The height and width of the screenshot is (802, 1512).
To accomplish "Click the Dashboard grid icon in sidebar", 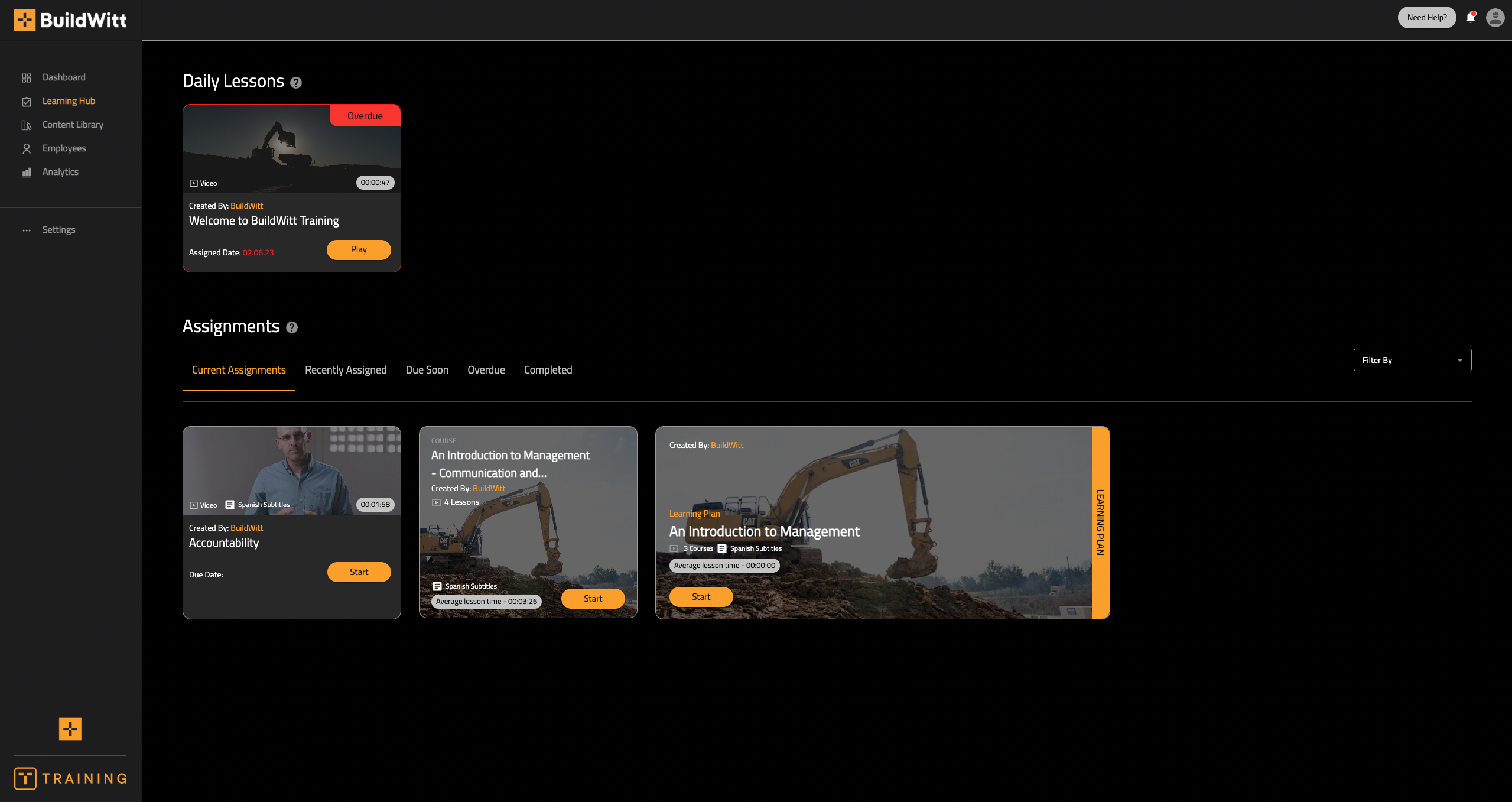I will pos(27,78).
